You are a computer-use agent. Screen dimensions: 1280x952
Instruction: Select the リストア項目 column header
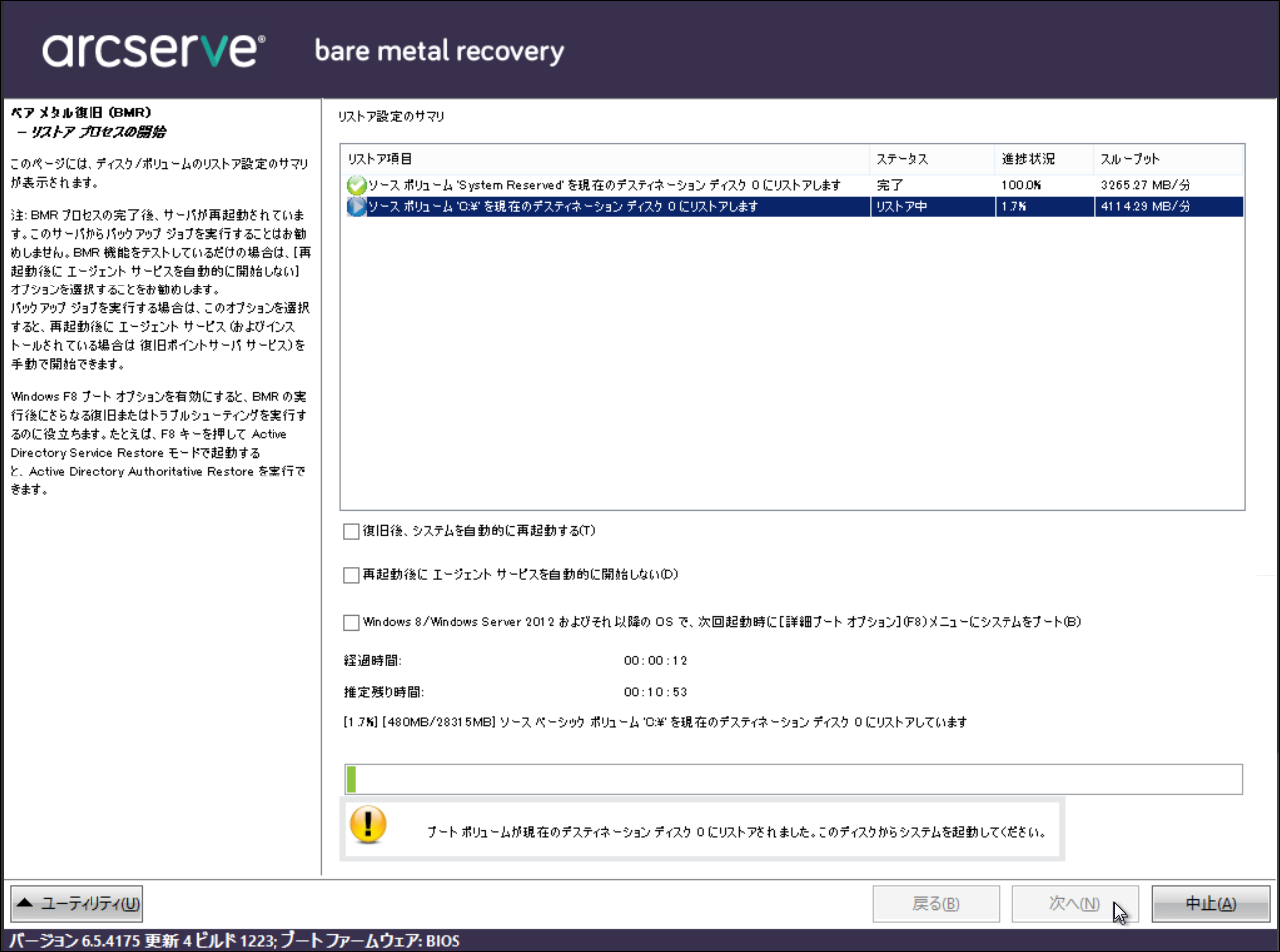605,159
